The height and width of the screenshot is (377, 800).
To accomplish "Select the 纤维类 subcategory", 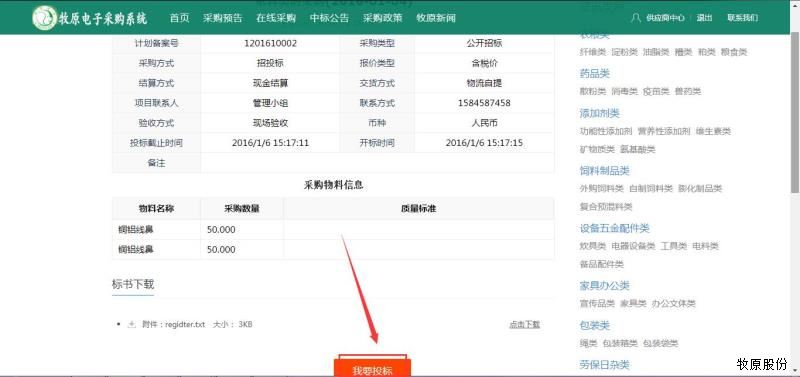I will point(593,52).
